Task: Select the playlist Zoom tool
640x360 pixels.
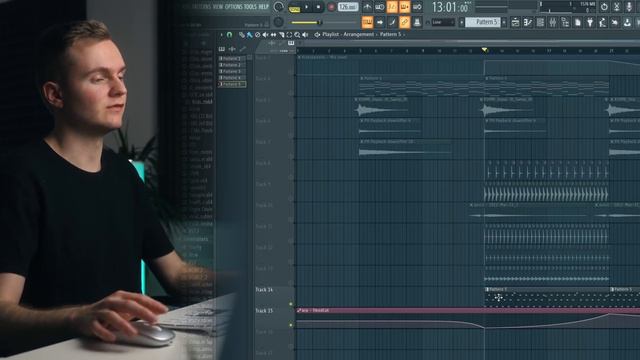Action: click(x=297, y=35)
